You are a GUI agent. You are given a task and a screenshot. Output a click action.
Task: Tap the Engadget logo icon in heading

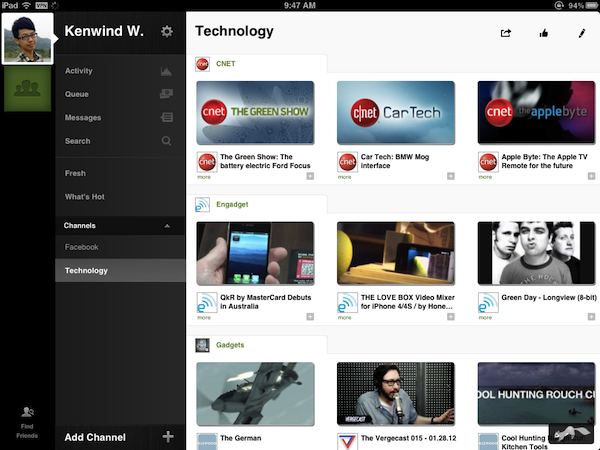click(202, 205)
